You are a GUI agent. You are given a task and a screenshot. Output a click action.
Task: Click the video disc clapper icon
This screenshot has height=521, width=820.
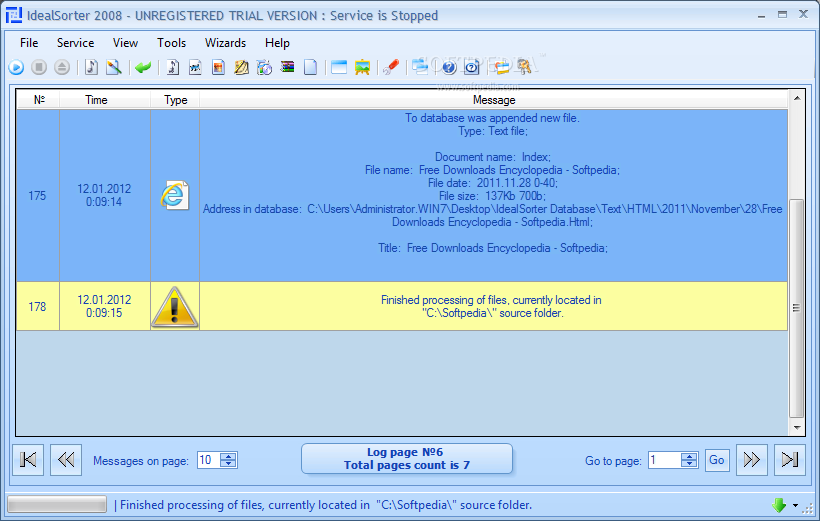(x=264, y=67)
